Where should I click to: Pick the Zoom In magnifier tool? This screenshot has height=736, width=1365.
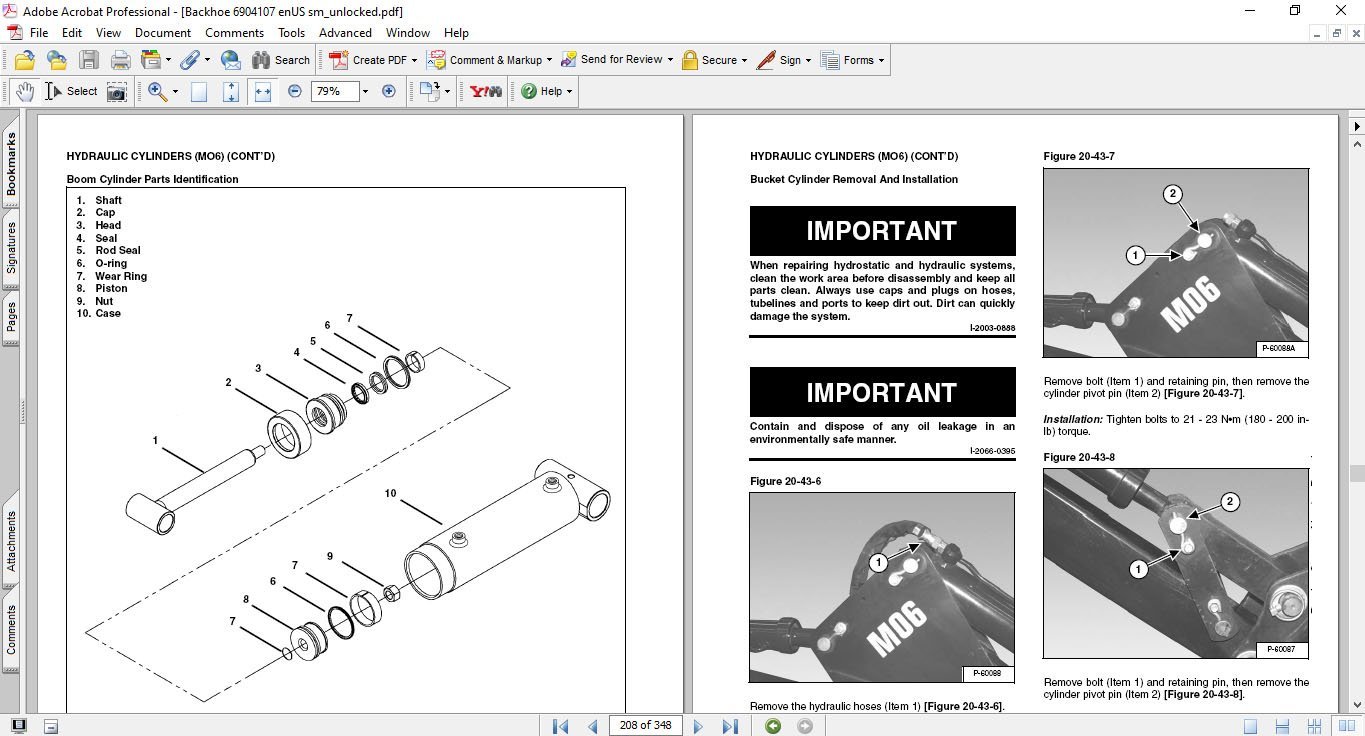pos(157,91)
